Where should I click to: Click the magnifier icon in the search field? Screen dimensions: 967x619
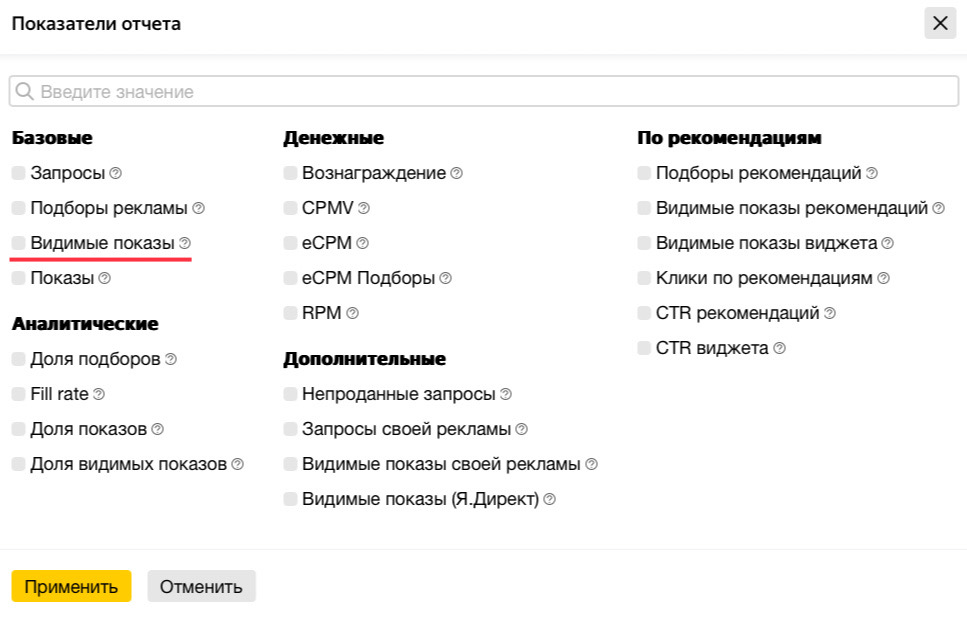(x=24, y=92)
